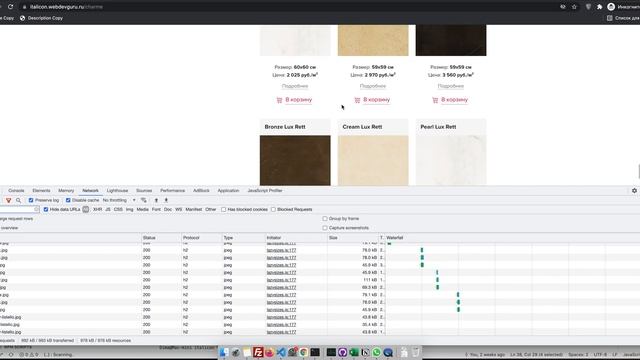
Task: Launch FileZilla from the Dock
Action: tap(258, 352)
